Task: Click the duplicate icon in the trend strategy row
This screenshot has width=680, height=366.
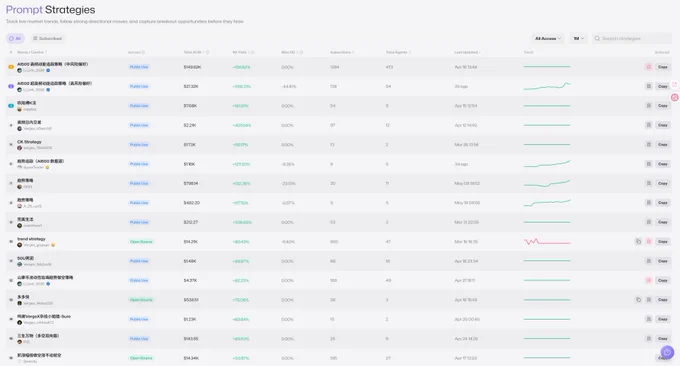Action: coord(638,242)
